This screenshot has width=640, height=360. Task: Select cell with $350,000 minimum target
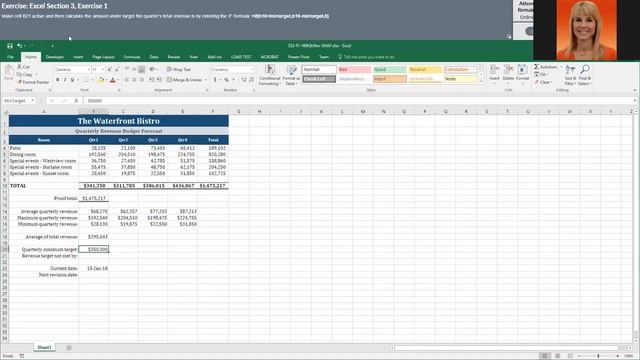click(93, 249)
